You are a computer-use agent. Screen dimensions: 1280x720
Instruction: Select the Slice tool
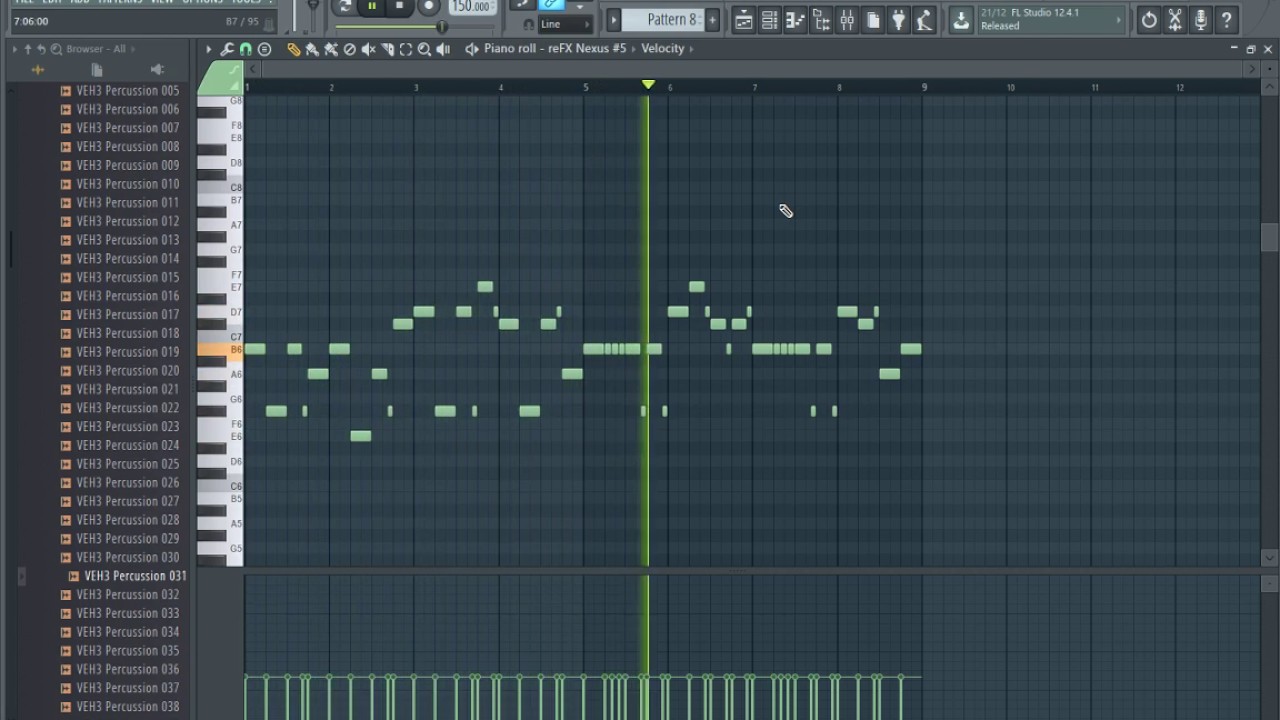tap(387, 49)
